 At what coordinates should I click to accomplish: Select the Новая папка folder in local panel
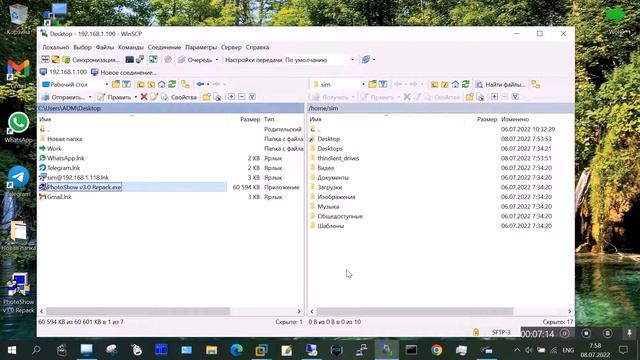(64, 139)
